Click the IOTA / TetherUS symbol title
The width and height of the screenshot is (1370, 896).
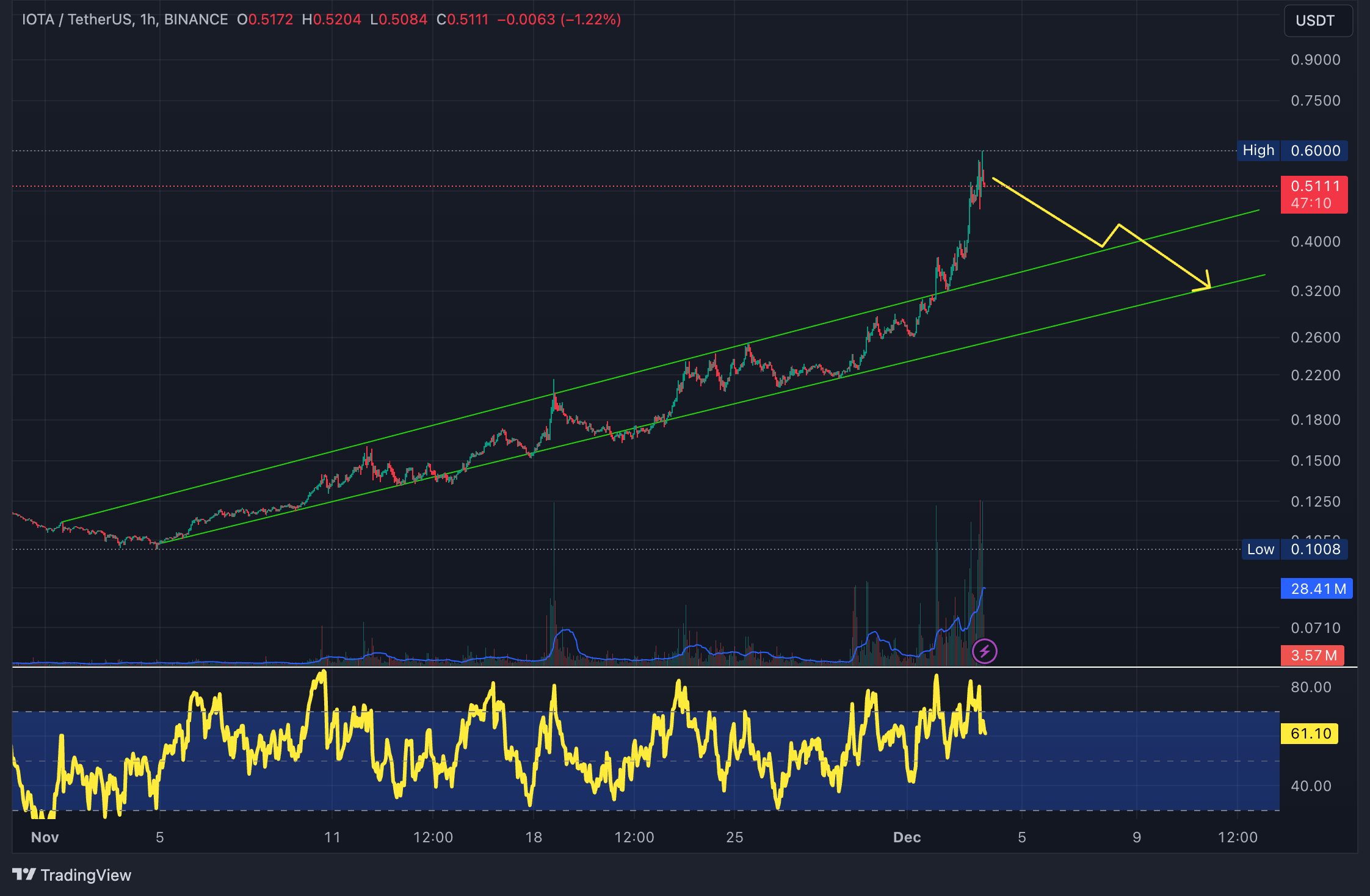(x=125, y=20)
